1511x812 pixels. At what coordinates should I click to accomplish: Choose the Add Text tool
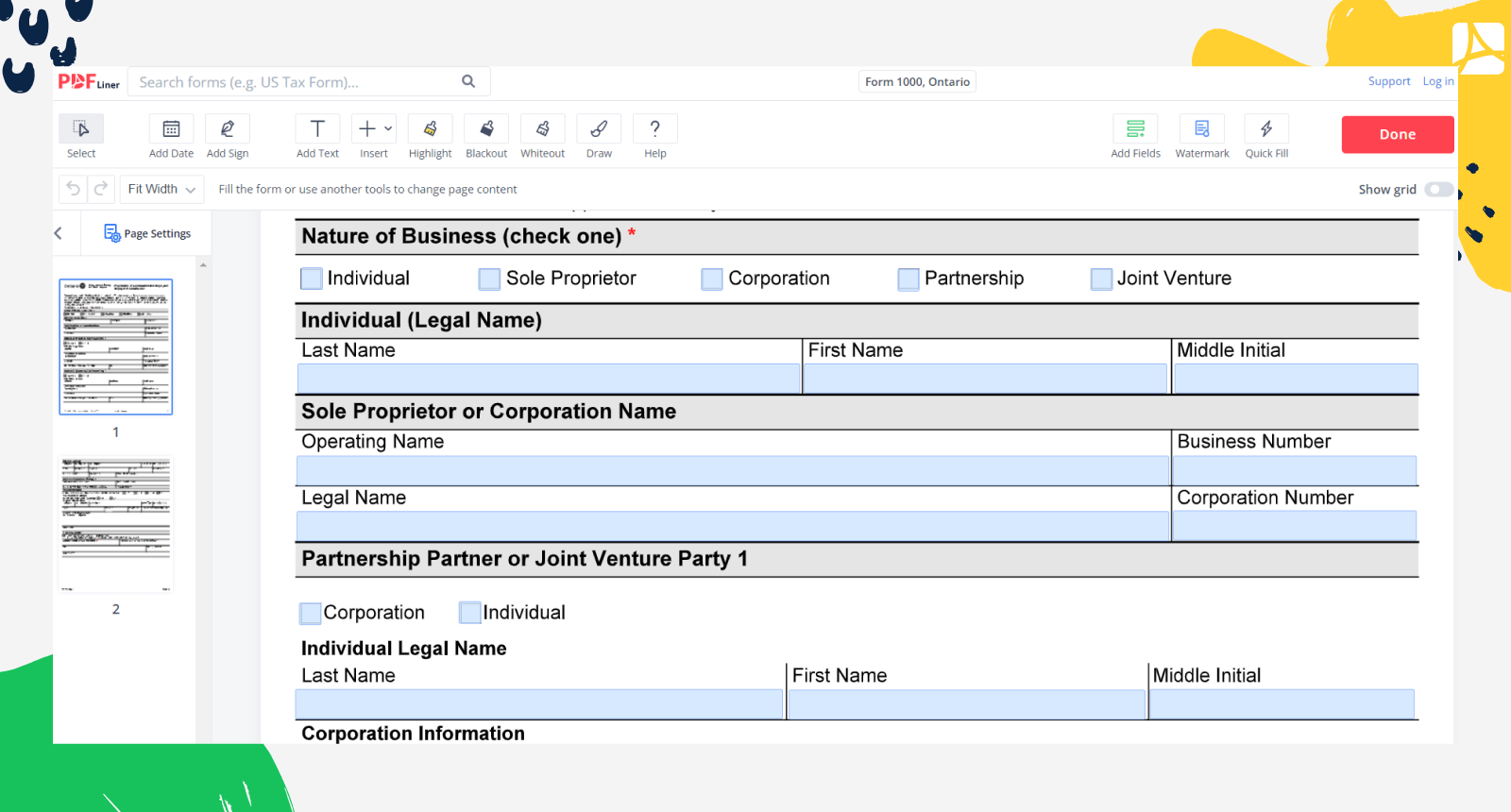317,129
